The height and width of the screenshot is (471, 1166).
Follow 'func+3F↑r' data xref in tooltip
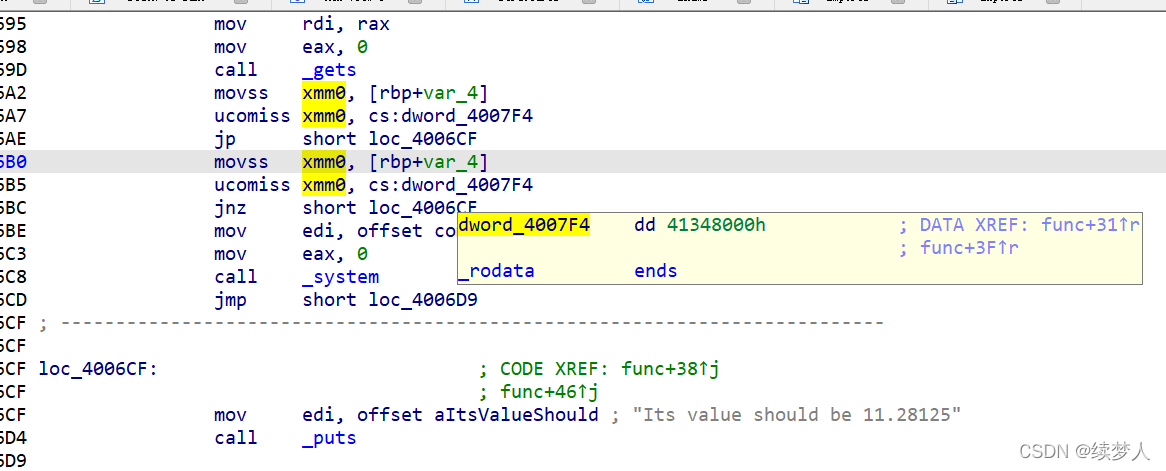[969, 249]
